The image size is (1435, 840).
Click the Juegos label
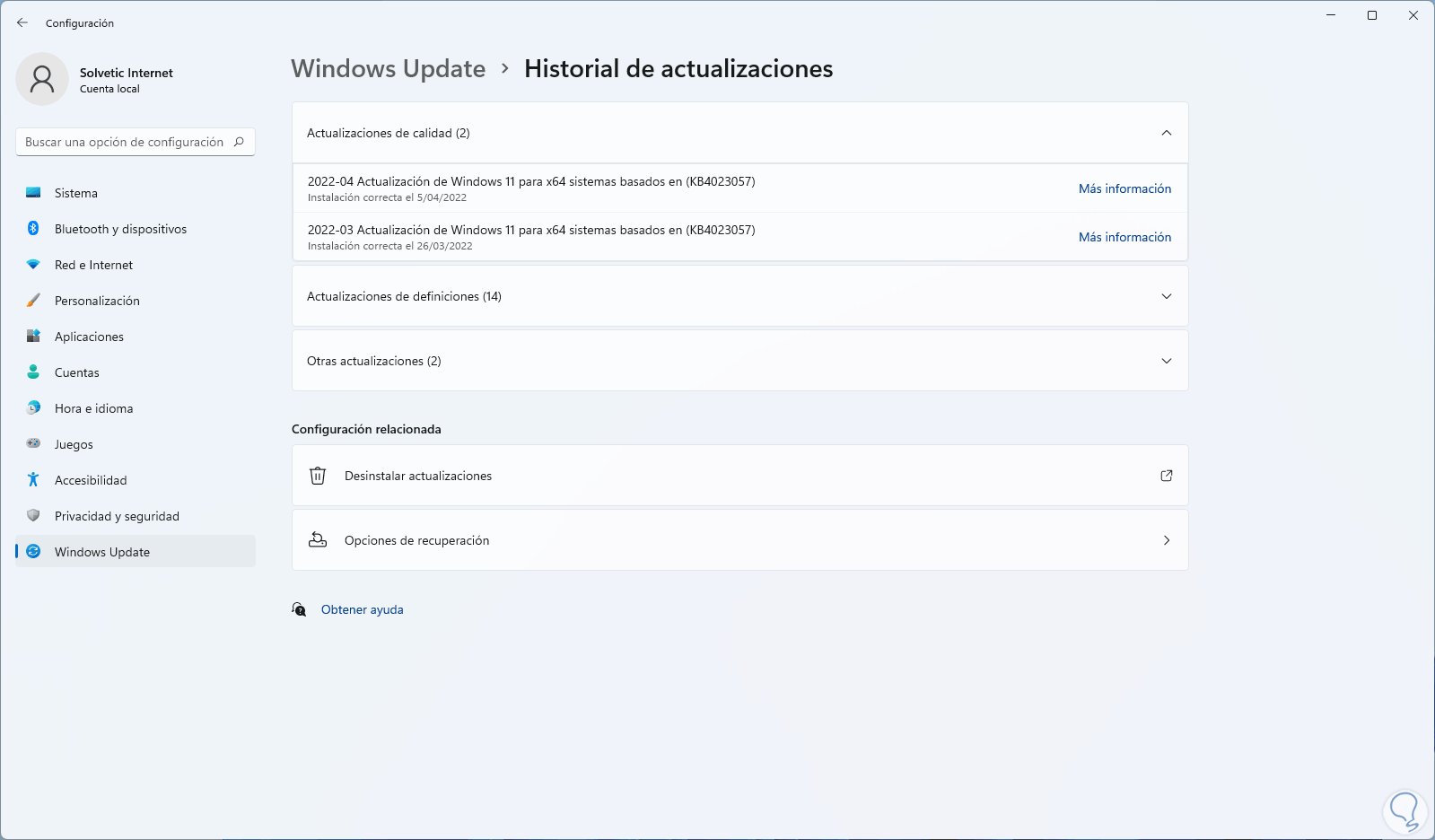(74, 444)
